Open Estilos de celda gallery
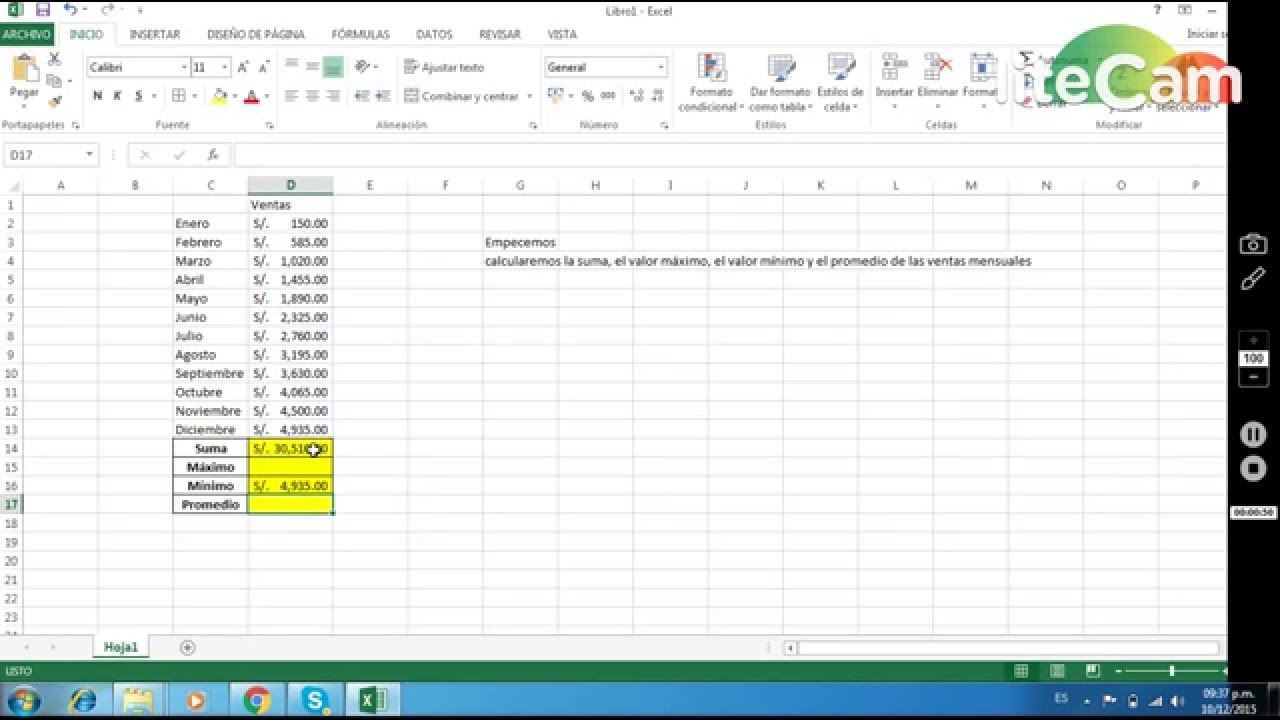 pos(840,83)
